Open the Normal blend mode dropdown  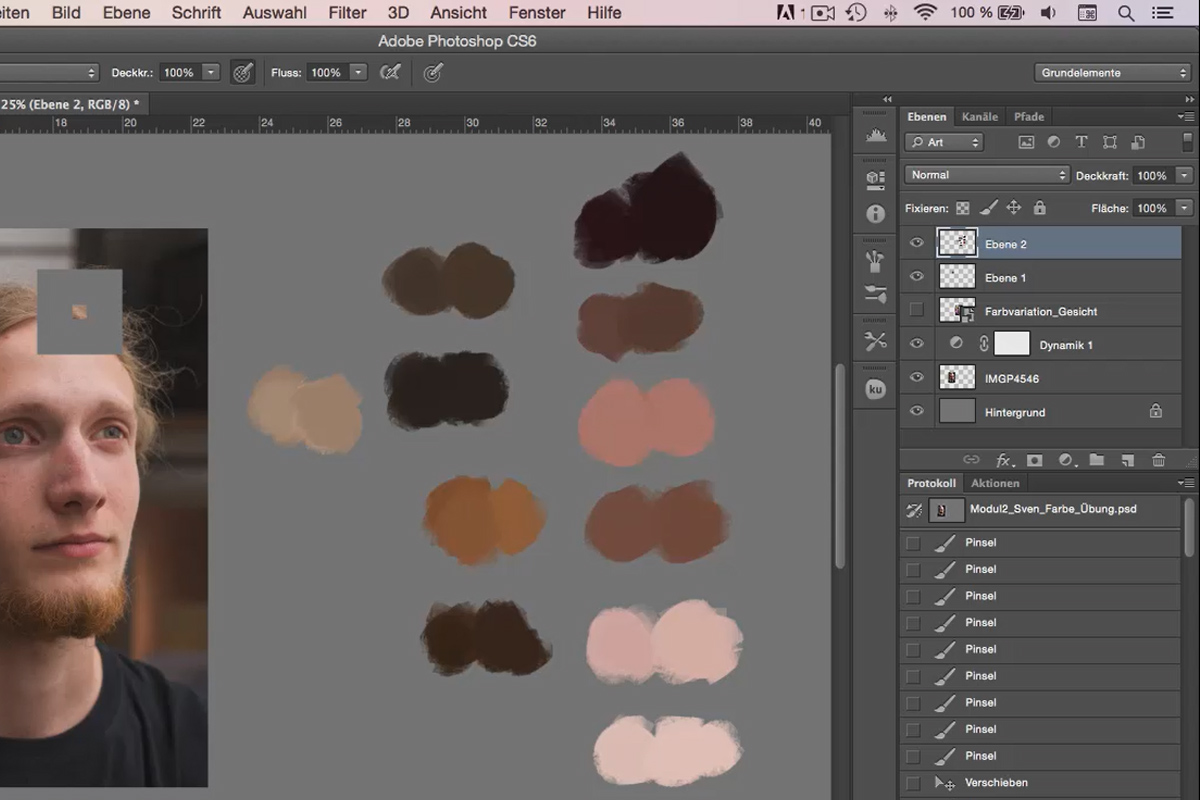[987, 175]
